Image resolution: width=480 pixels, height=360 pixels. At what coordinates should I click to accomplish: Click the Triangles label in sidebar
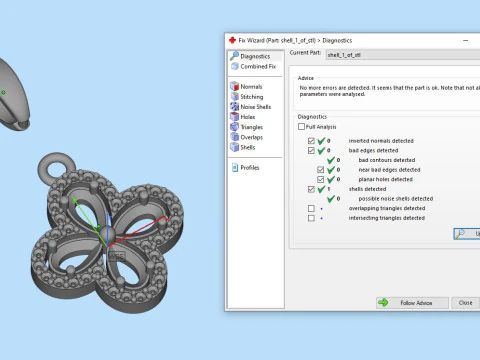(252, 127)
